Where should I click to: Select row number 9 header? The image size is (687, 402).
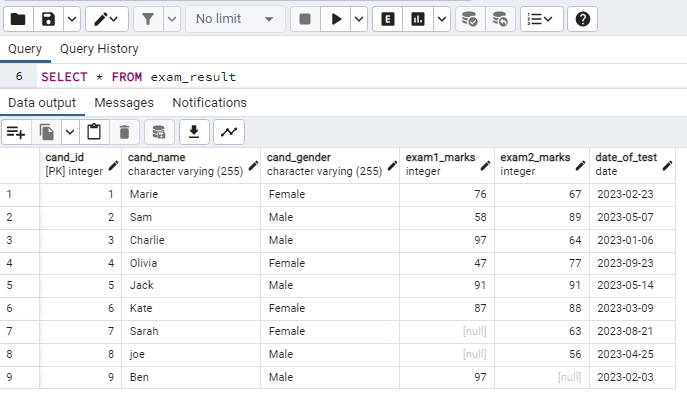click(x=20, y=377)
